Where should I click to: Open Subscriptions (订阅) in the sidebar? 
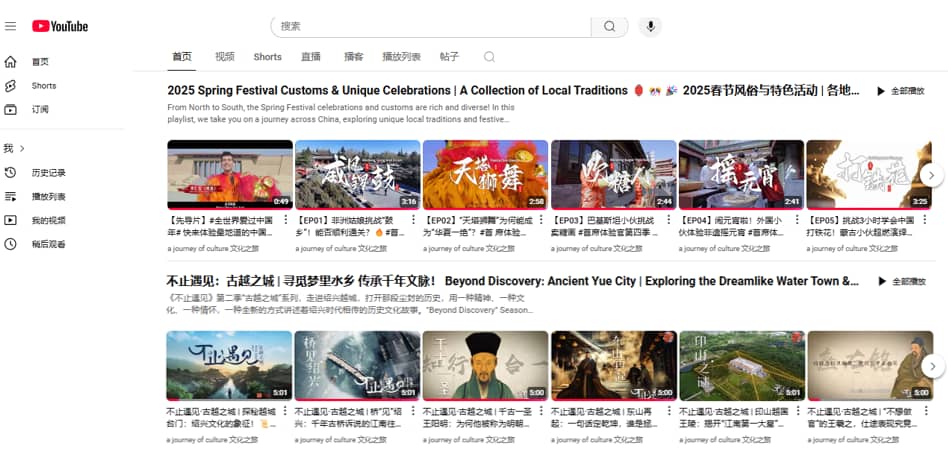pos(39,110)
